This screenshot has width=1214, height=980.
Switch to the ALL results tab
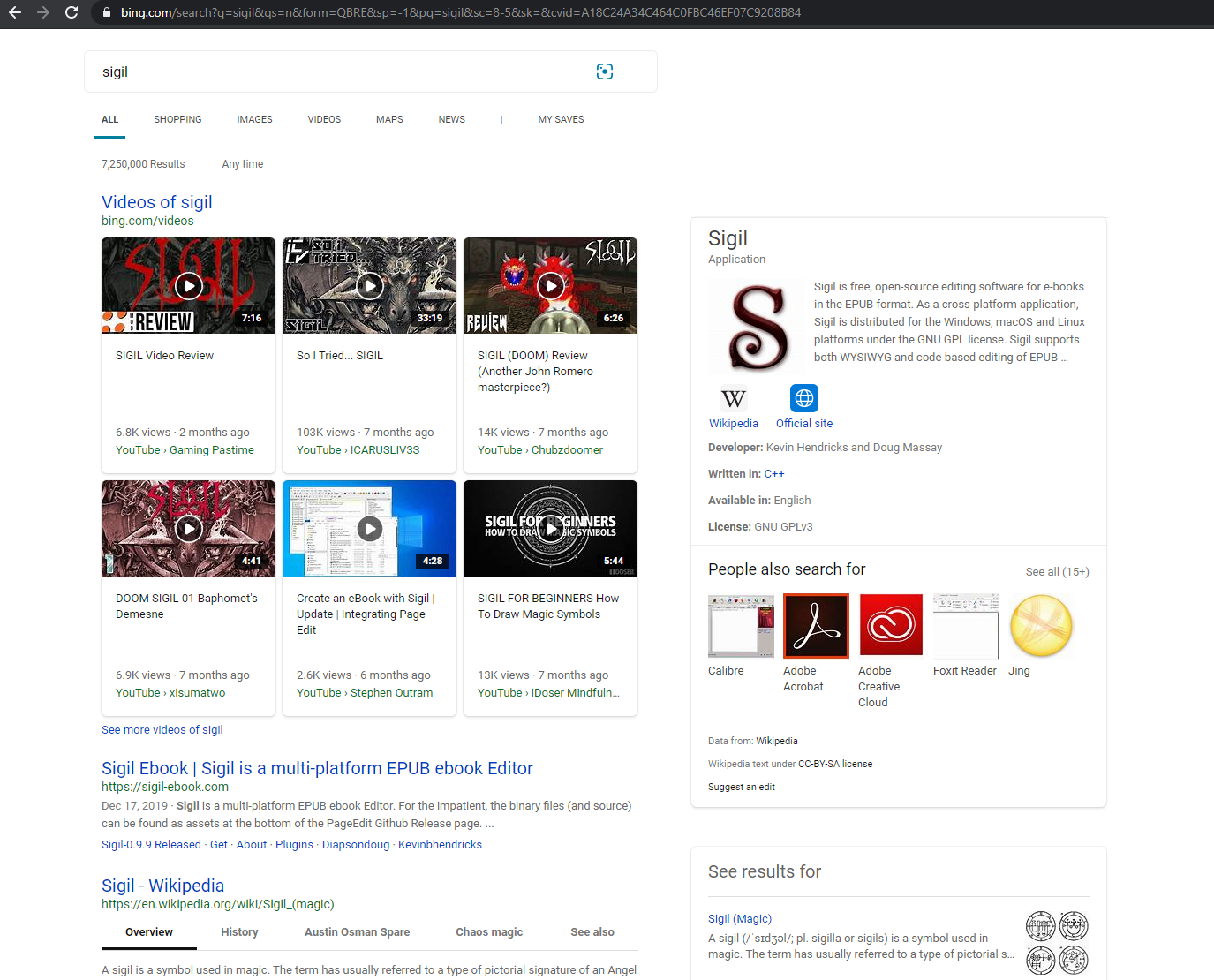(x=109, y=119)
